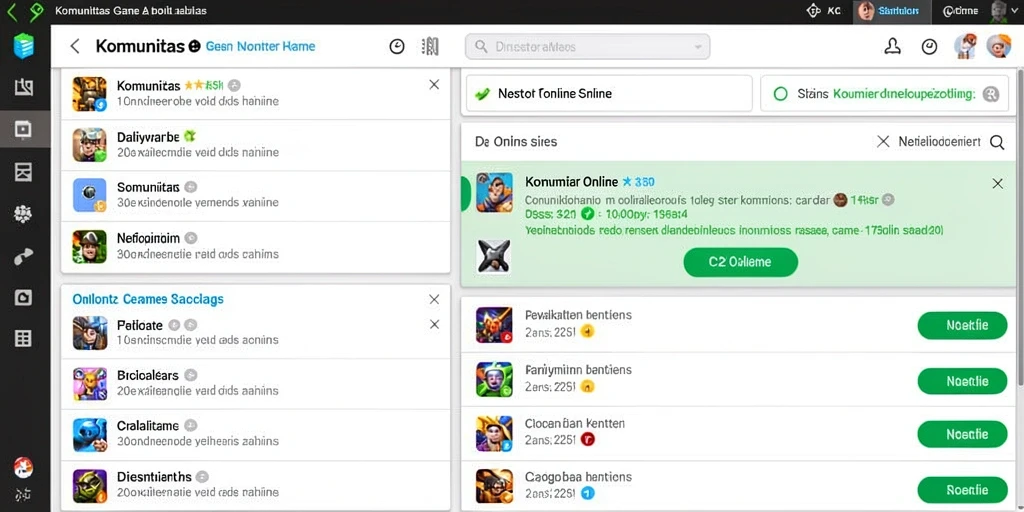Click the red badge beside Ciocanban 2ans: 2251
The width and height of the screenshot is (1024, 512).
point(587,440)
